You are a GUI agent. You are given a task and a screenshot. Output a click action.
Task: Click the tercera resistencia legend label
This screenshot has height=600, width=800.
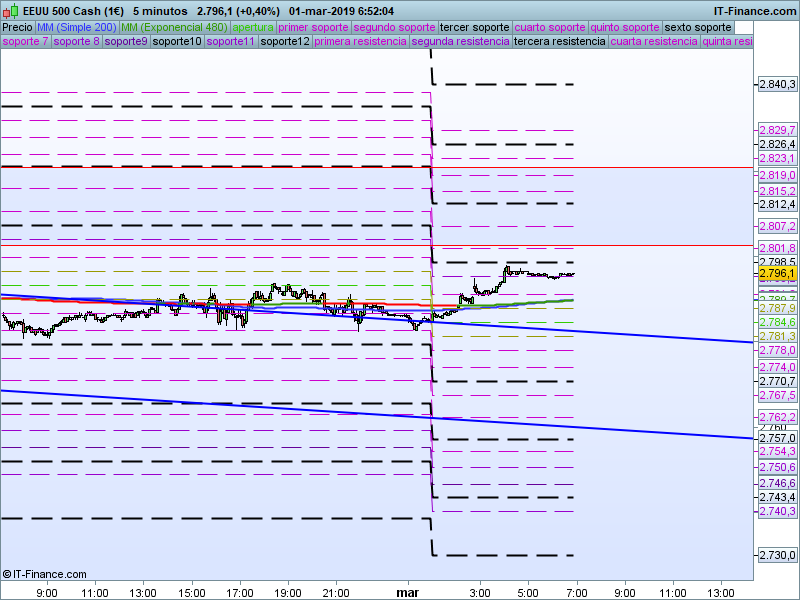(558, 42)
